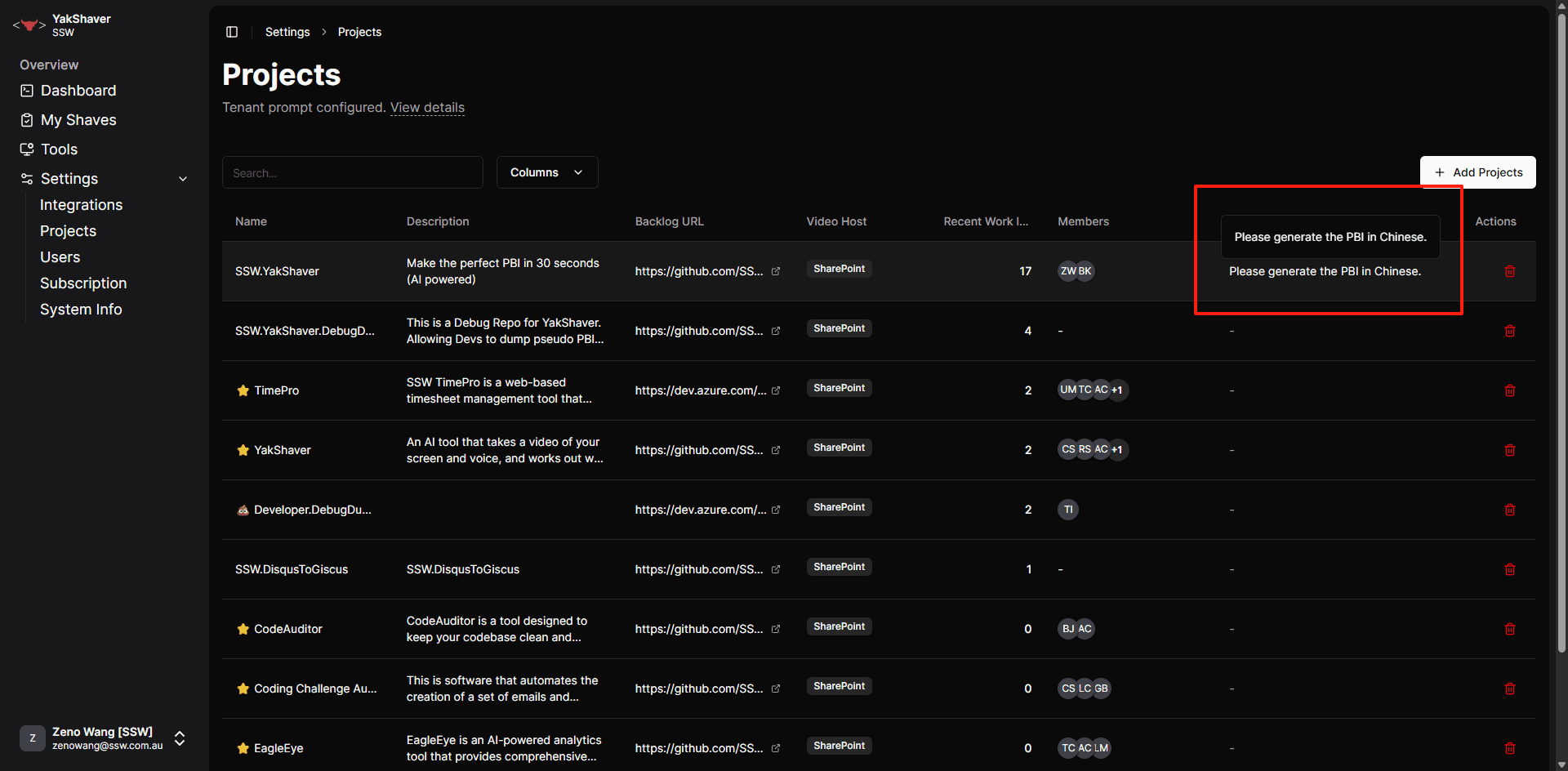Toggle the sidebar panel icon
Screen dimensions: 1568x771
232,32
